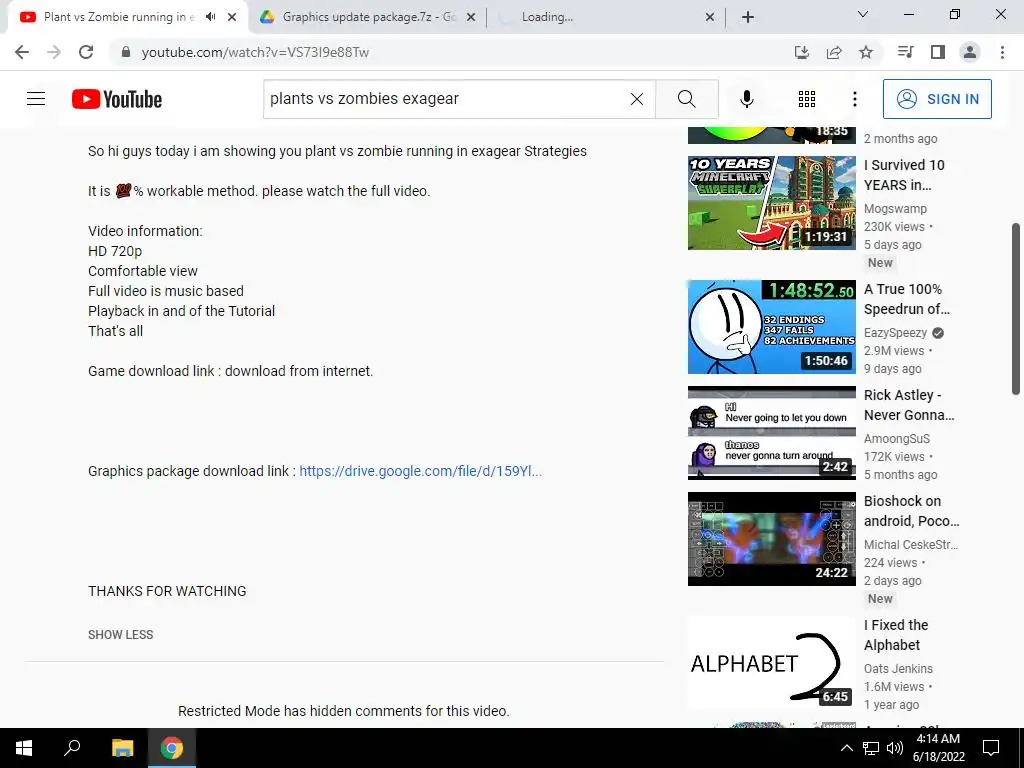Click the browser forward arrow
Screen dimensions: 1024x768
[x=54, y=52]
